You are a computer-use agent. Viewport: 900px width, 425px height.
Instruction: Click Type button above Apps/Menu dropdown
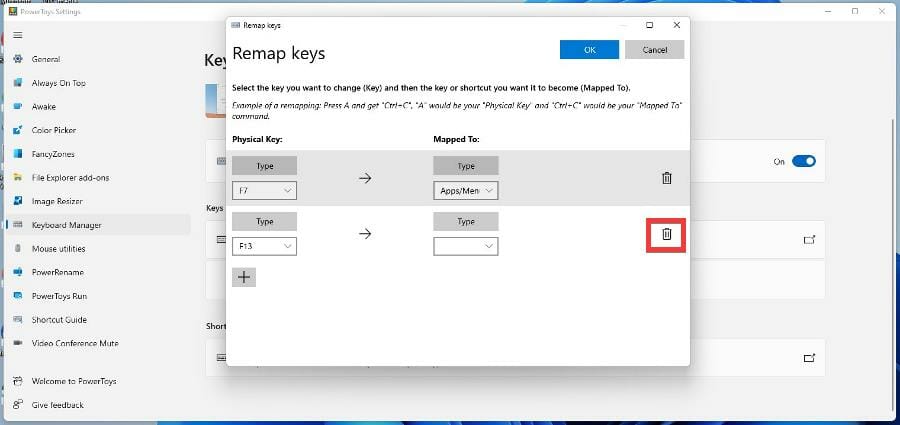click(x=466, y=166)
